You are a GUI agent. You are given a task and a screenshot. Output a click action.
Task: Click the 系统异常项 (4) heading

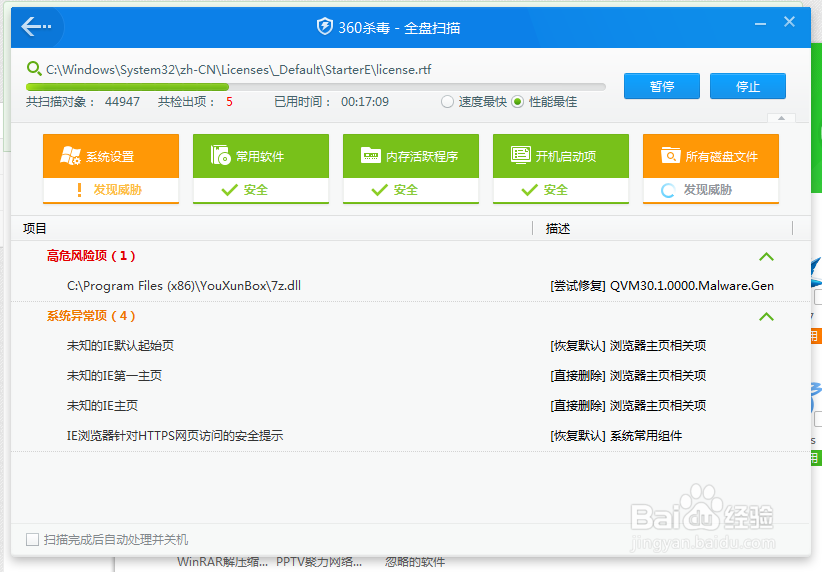coord(91,316)
